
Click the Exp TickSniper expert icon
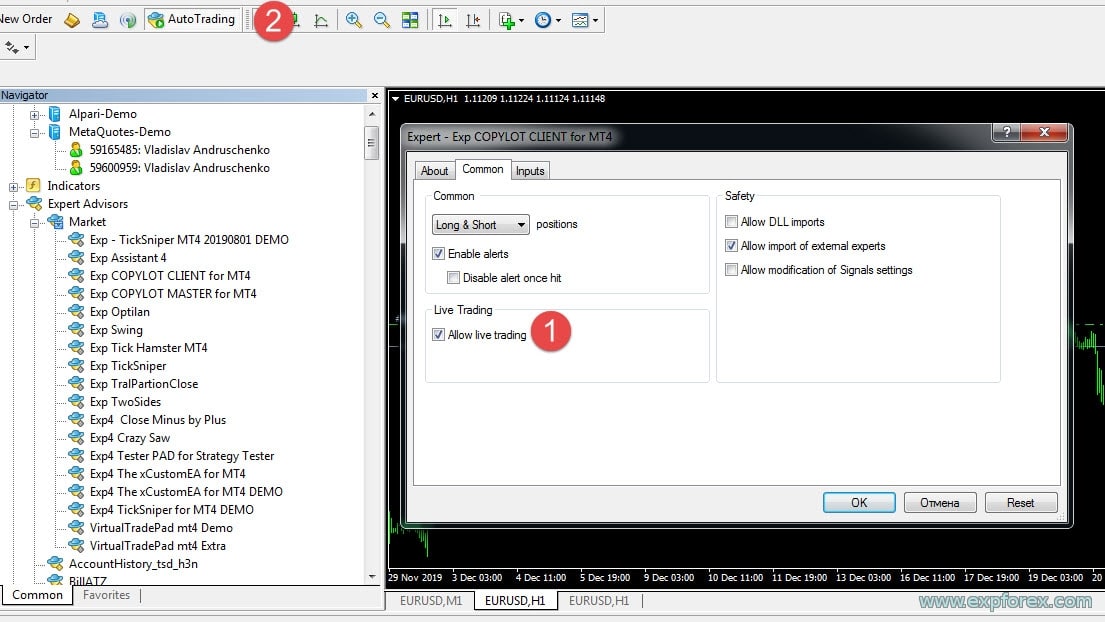(76, 366)
